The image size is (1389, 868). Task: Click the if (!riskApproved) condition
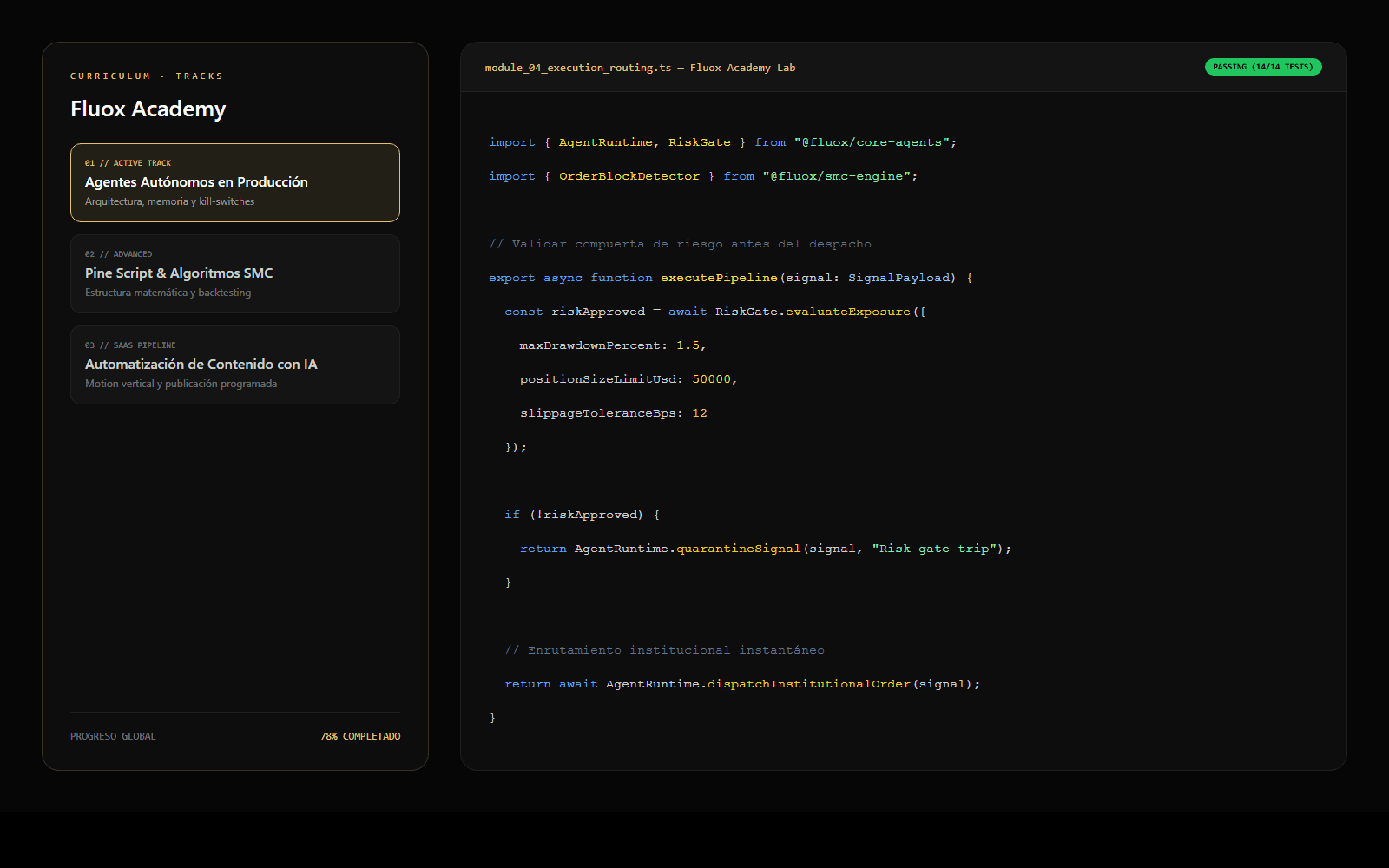pos(583,515)
